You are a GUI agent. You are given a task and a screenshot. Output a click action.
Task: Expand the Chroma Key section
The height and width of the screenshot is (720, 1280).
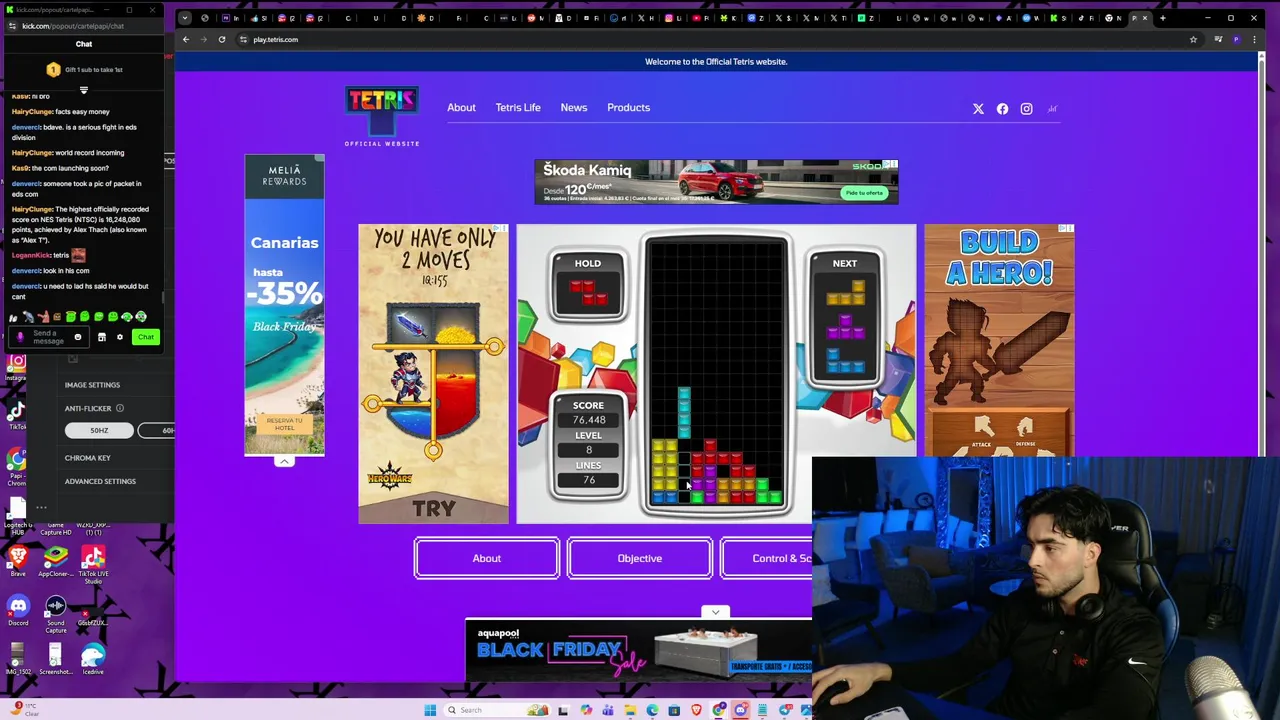pyautogui.click(x=88, y=458)
